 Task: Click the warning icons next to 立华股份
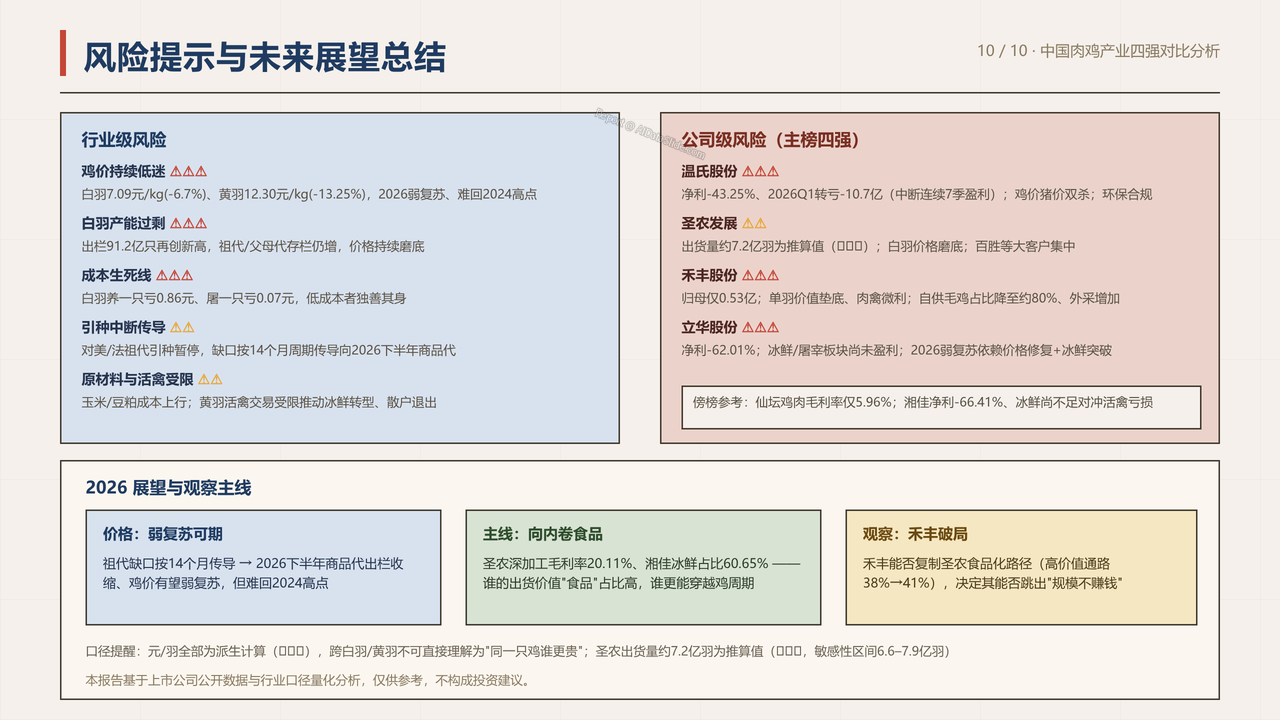tap(760, 328)
